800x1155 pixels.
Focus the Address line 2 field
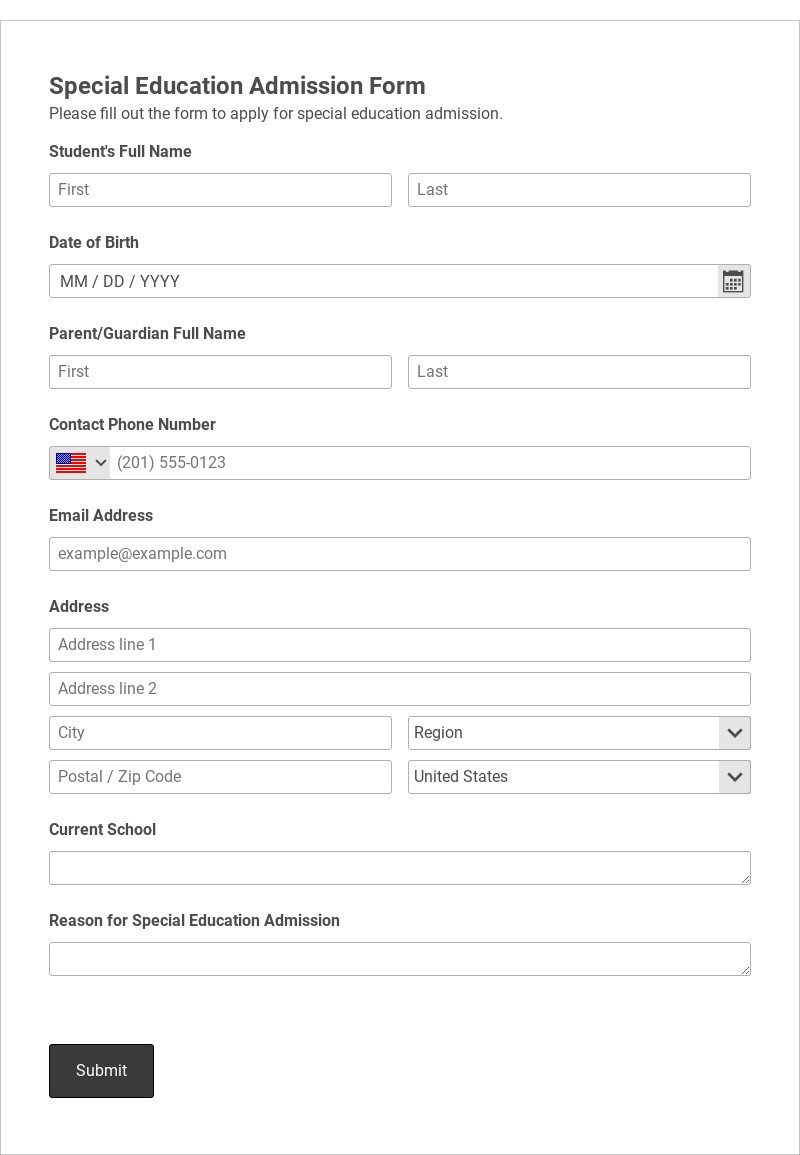click(x=400, y=689)
